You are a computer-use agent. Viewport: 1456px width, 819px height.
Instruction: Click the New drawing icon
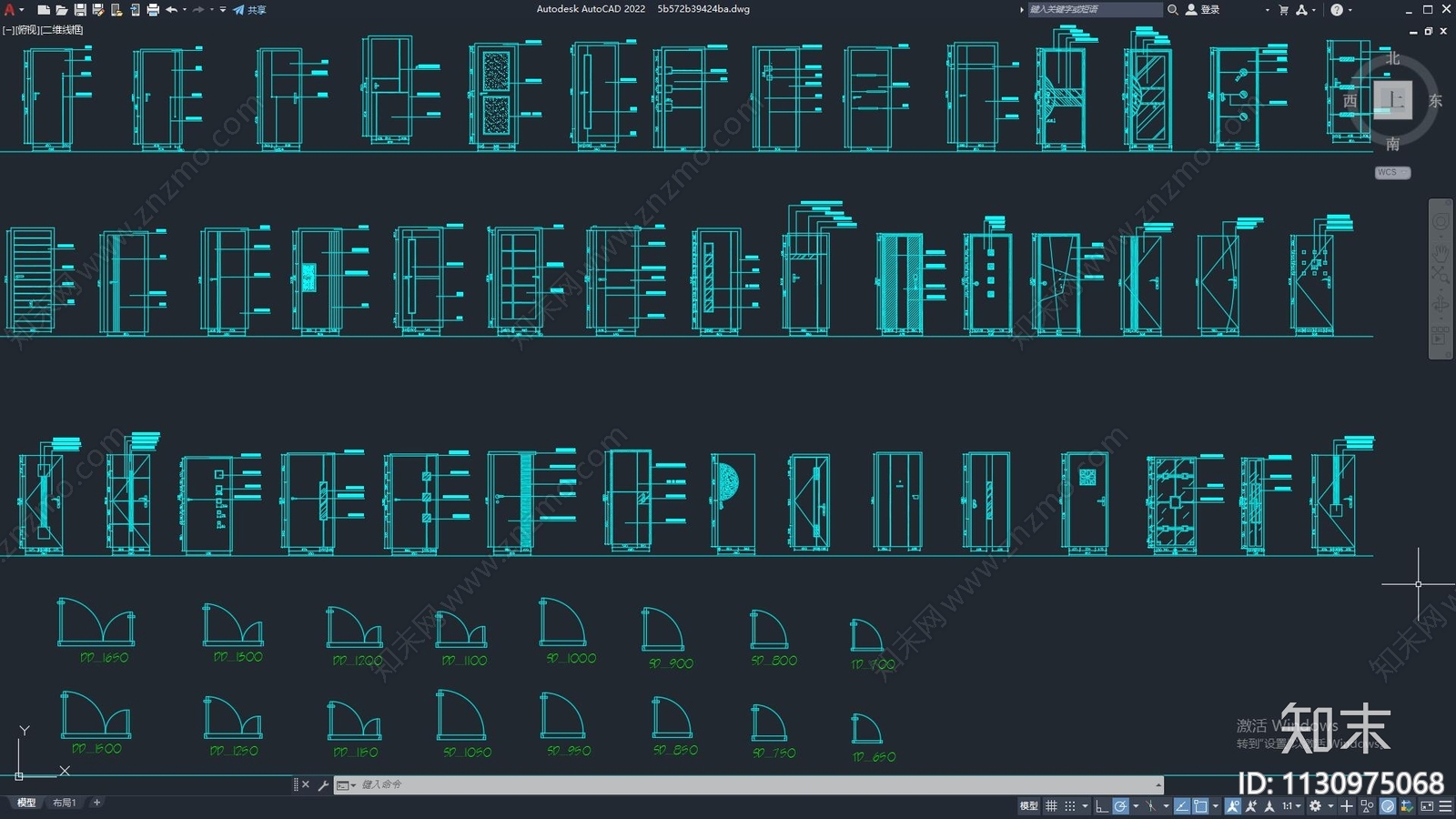pos(43,10)
